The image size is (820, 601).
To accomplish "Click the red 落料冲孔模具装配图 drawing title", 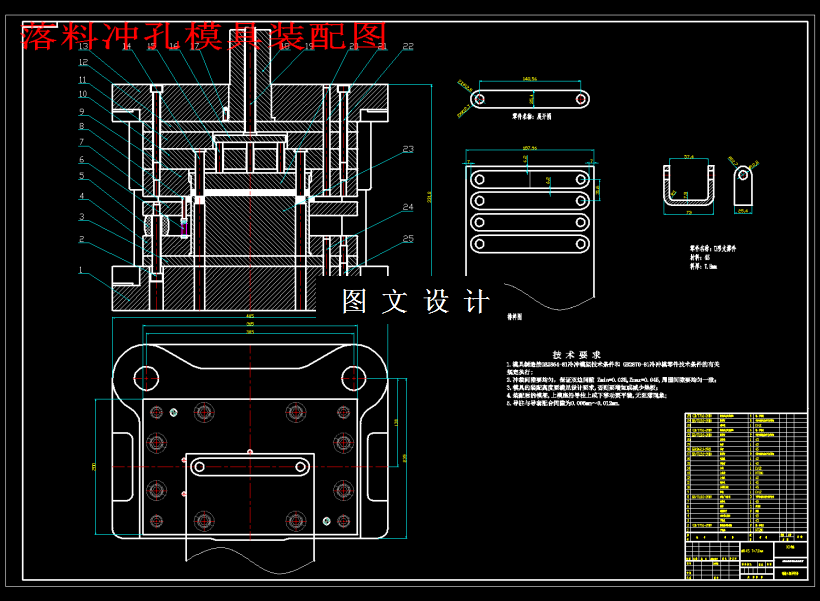I will 204,36.
